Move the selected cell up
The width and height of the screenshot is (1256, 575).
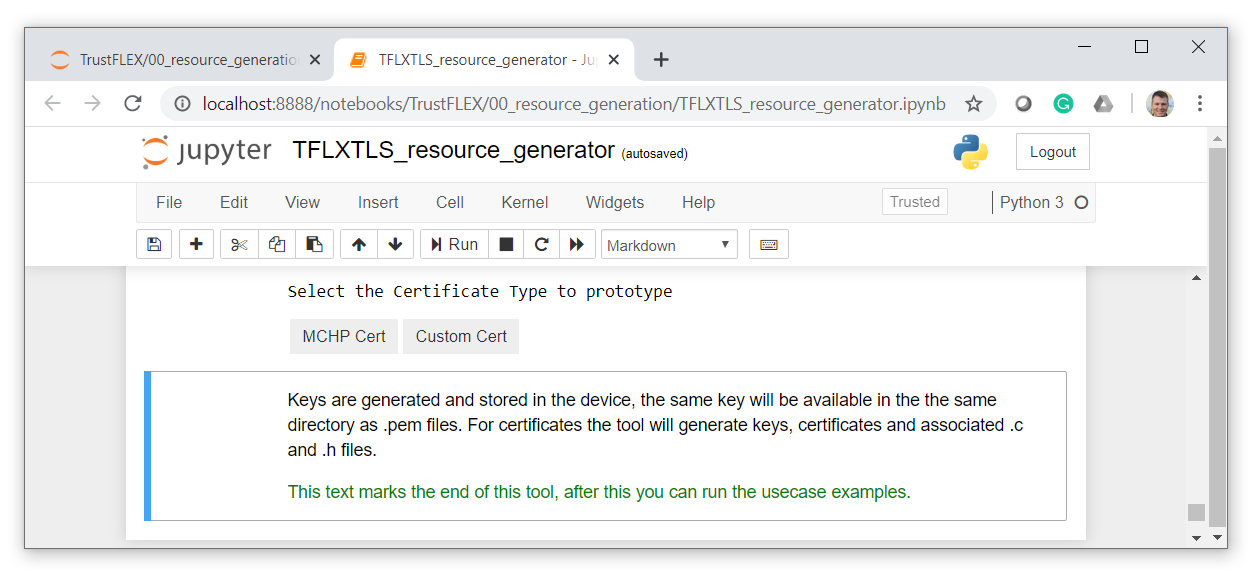(x=359, y=245)
